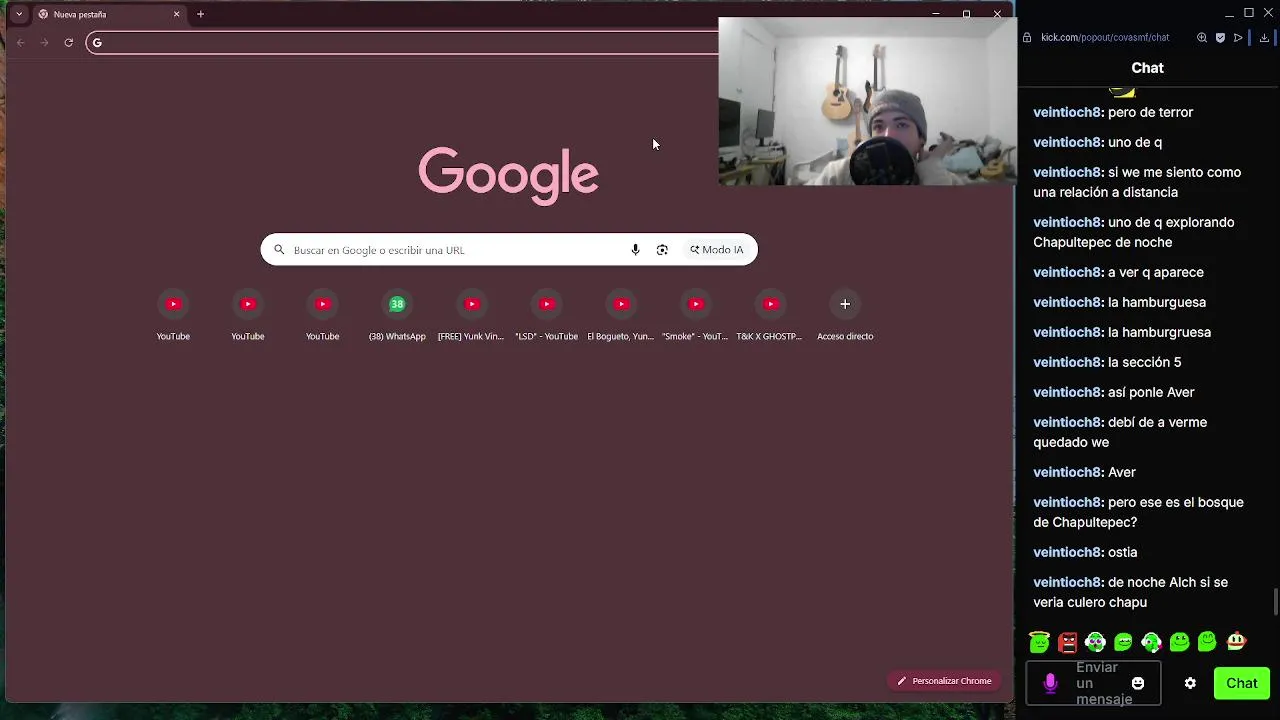This screenshot has height=720, width=1280.
Task: Insert the green frog smile emote
Action: (1179, 642)
